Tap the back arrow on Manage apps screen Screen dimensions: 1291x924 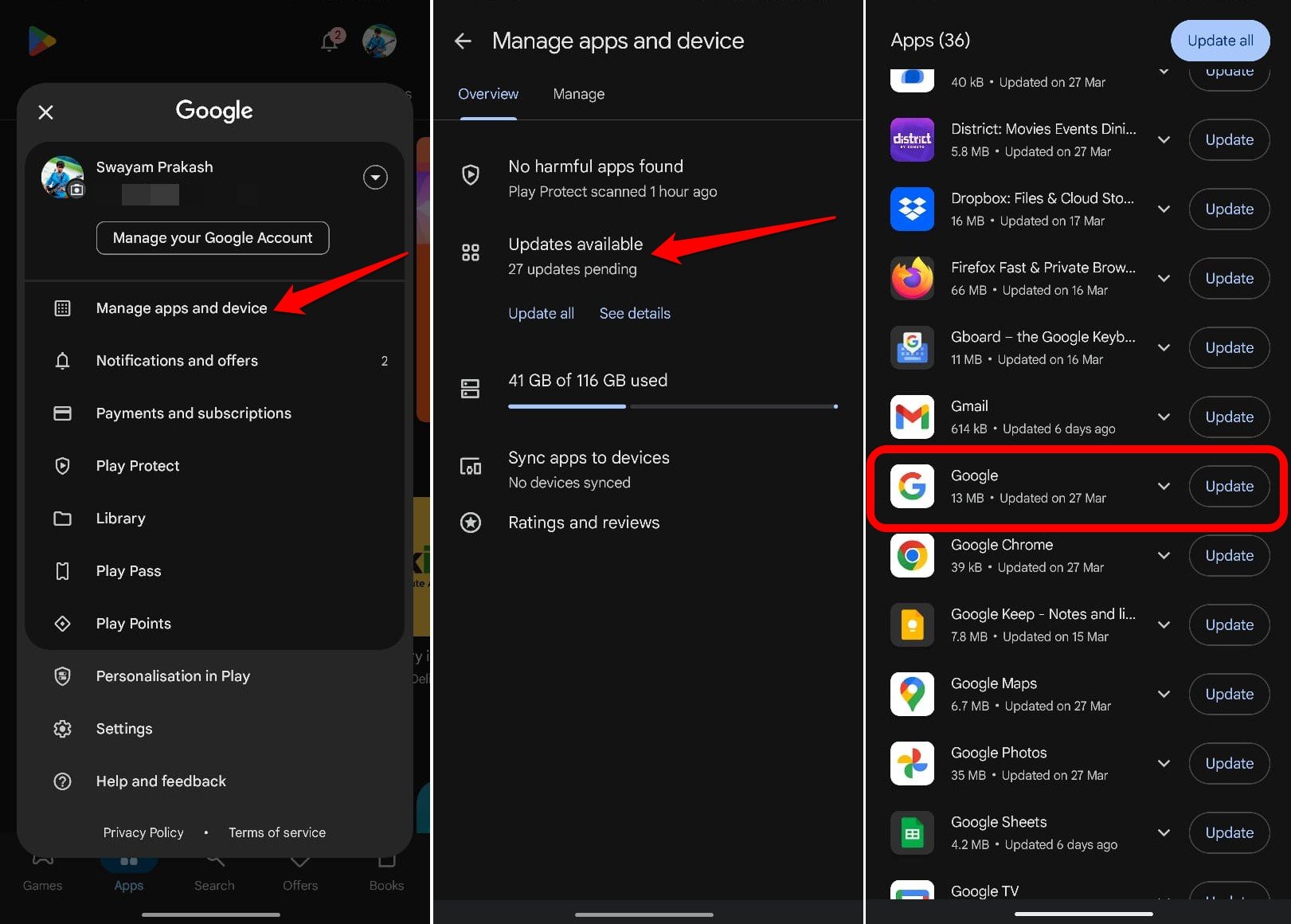(x=463, y=41)
